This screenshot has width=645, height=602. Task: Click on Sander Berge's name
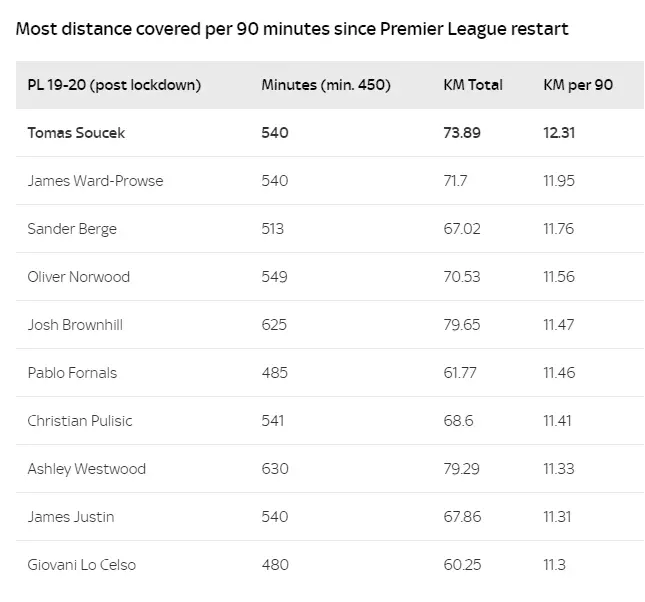(72, 229)
